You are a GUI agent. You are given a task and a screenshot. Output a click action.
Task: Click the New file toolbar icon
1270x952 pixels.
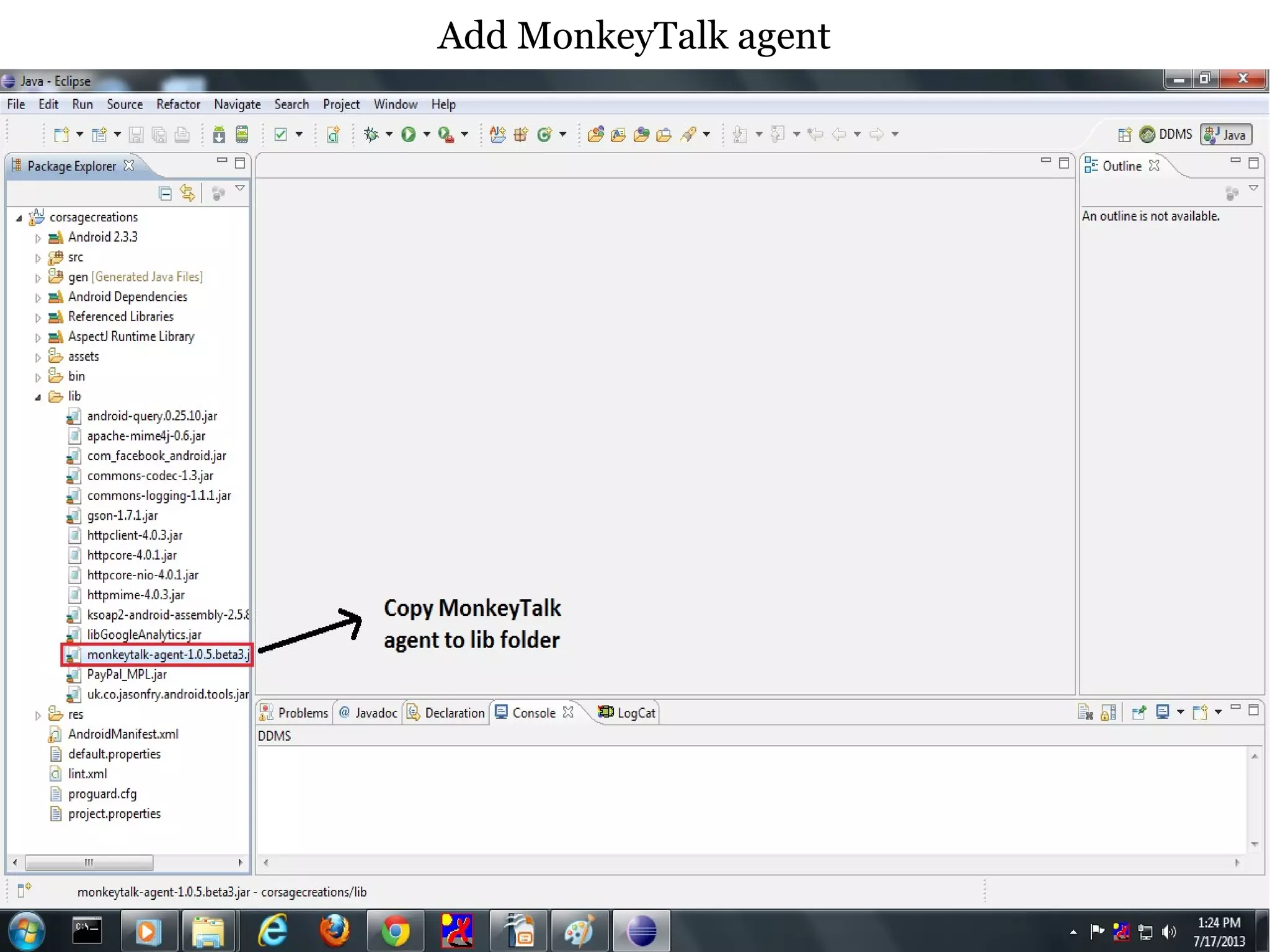pyautogui.click(x=61, y=135)
